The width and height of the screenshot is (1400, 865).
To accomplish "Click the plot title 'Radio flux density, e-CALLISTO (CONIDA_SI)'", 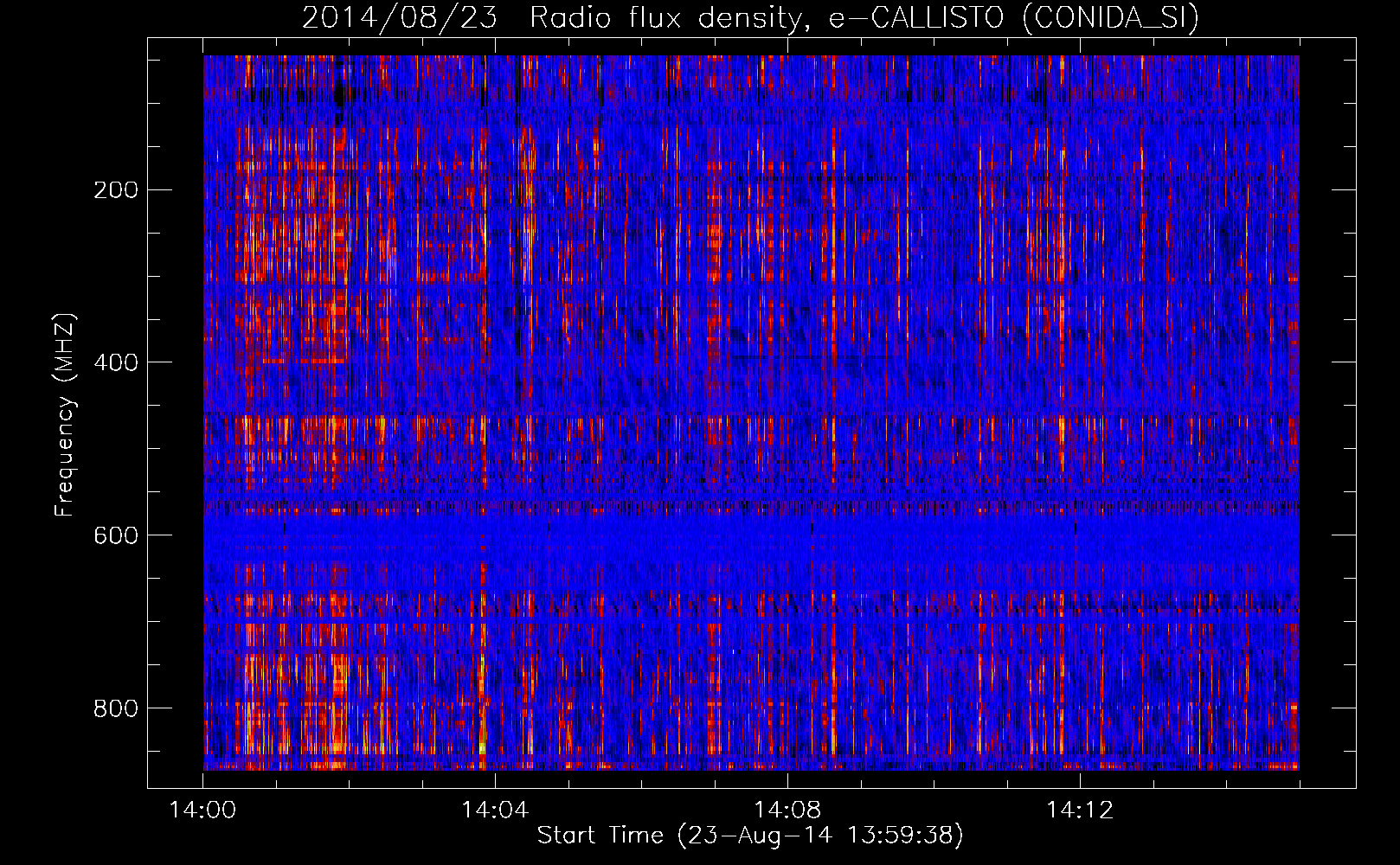I will point(864,18).
